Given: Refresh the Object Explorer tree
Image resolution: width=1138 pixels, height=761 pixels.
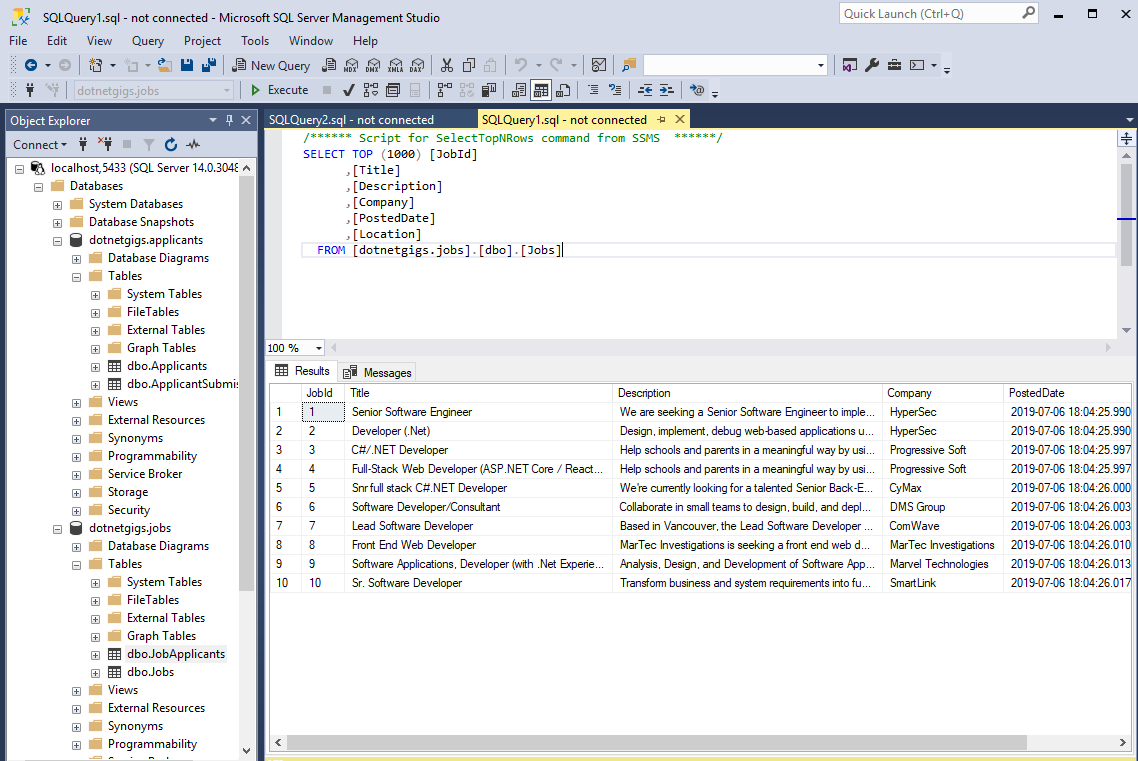Looking at the screenshot, I should point(171,145).
